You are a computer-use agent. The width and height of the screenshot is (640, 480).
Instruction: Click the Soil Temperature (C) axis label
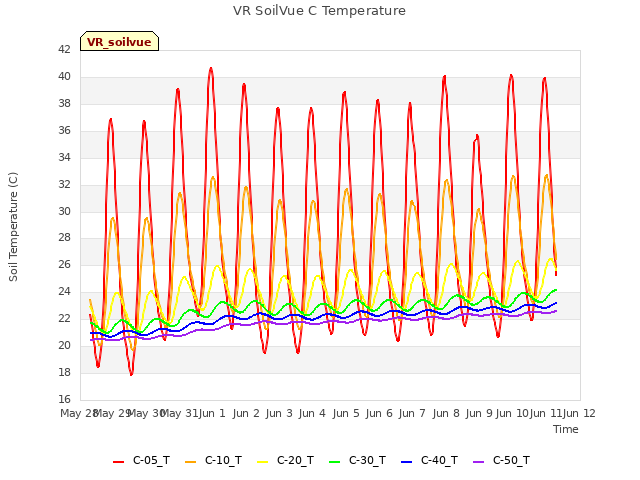tap(13, 227)
